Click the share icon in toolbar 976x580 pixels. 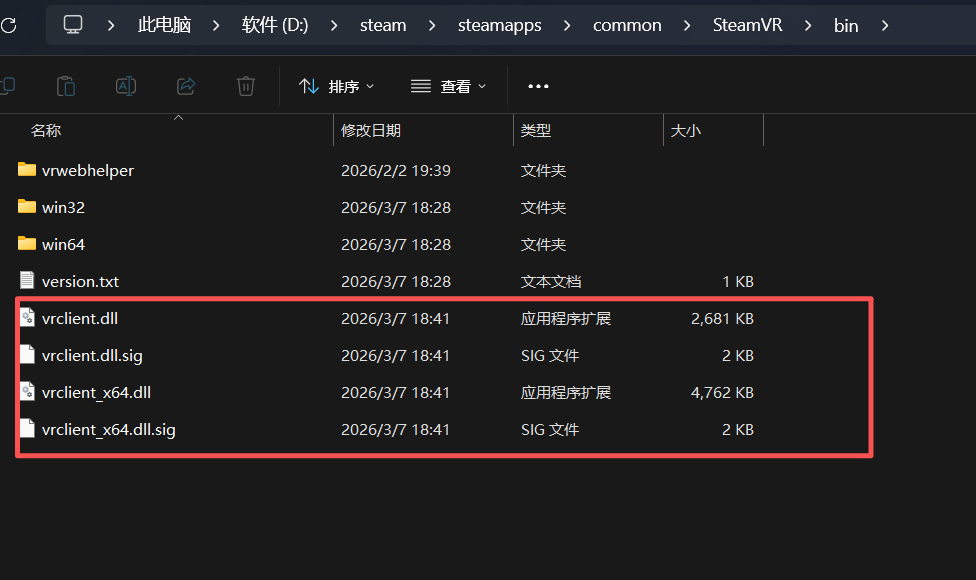coord(186,86)
